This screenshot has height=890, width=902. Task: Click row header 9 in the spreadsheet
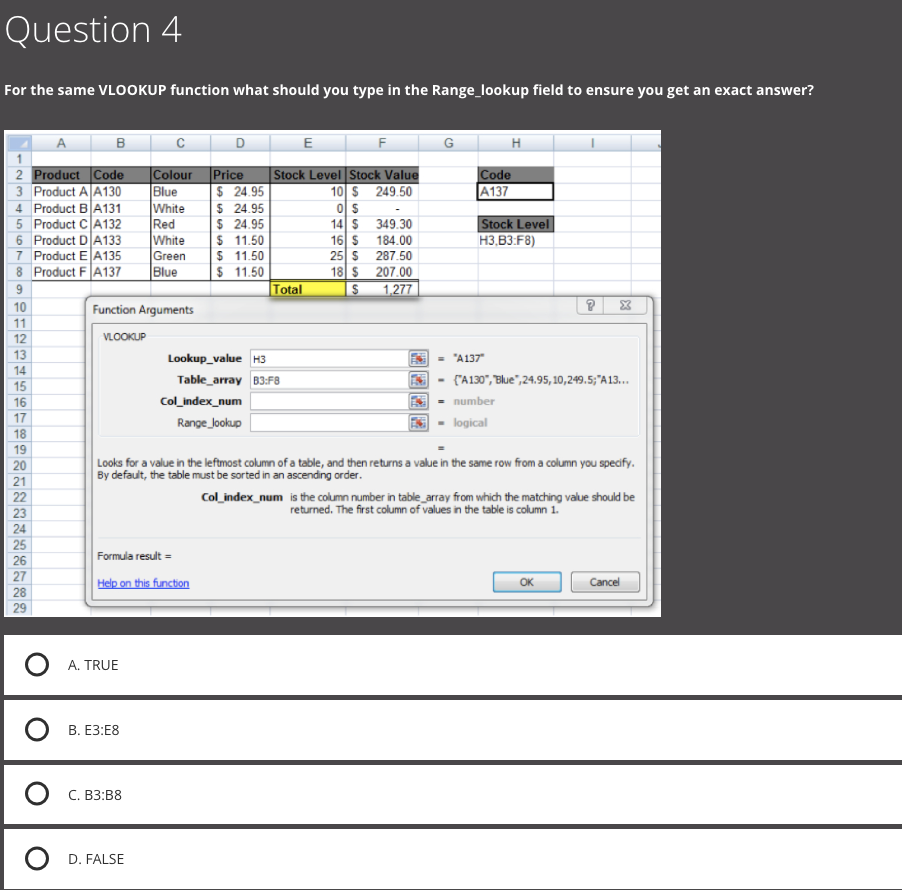pos(20,288)
